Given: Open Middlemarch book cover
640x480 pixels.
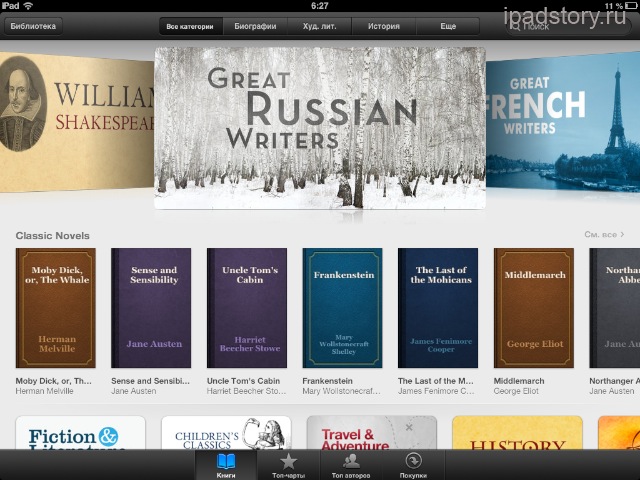Looking at the screenshot, I should click(x=534, y=308).
